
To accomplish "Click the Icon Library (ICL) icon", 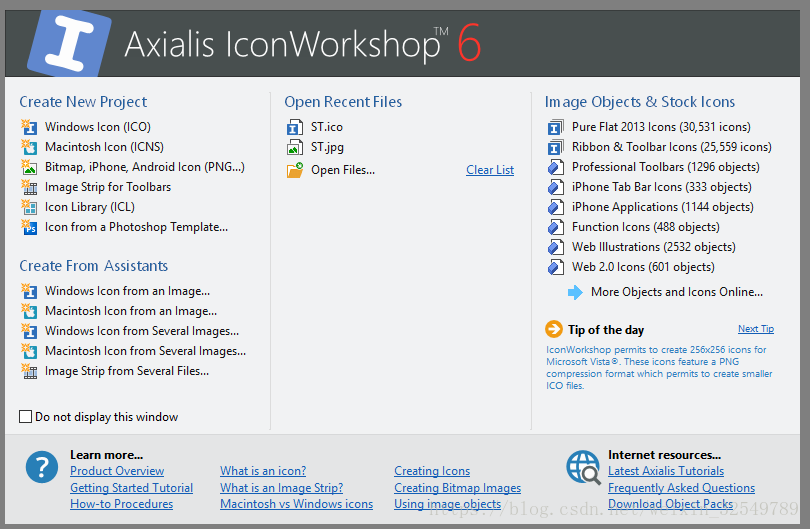I will point(29,207).
